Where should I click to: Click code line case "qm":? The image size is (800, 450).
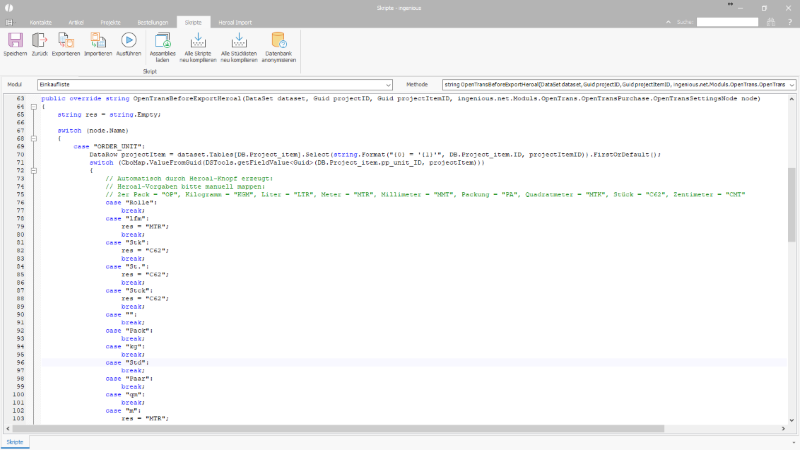pos(126,394)
